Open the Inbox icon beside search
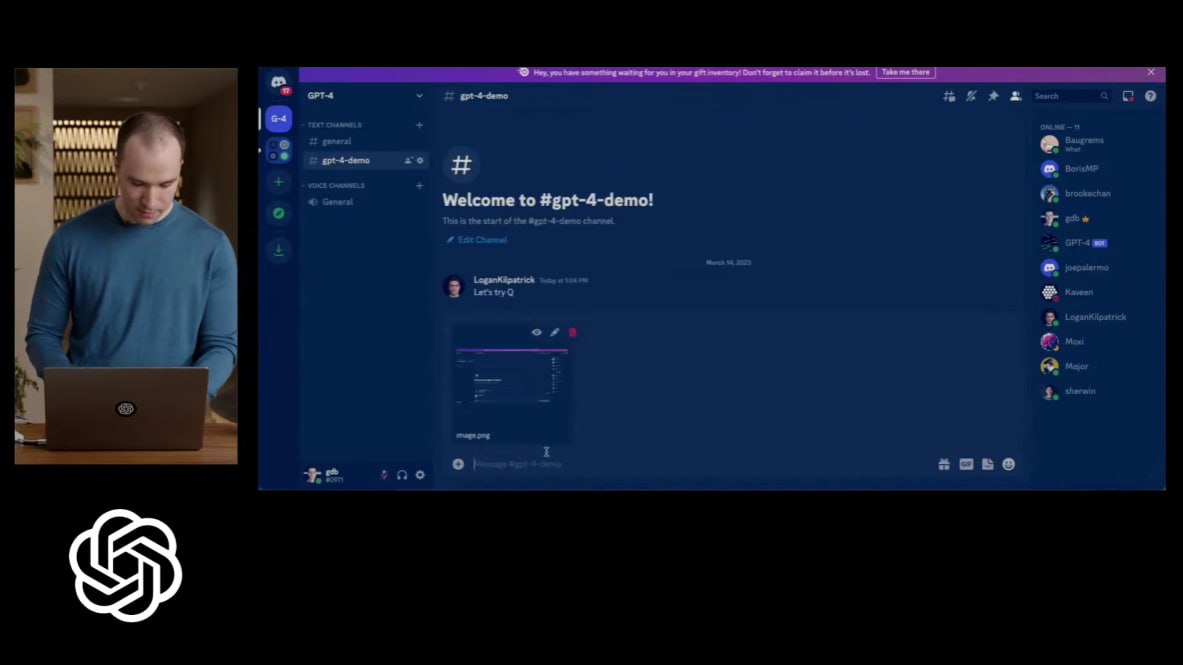This screenshot has width=1183, height=665. pyautogui.click(x=1128, y=96)
